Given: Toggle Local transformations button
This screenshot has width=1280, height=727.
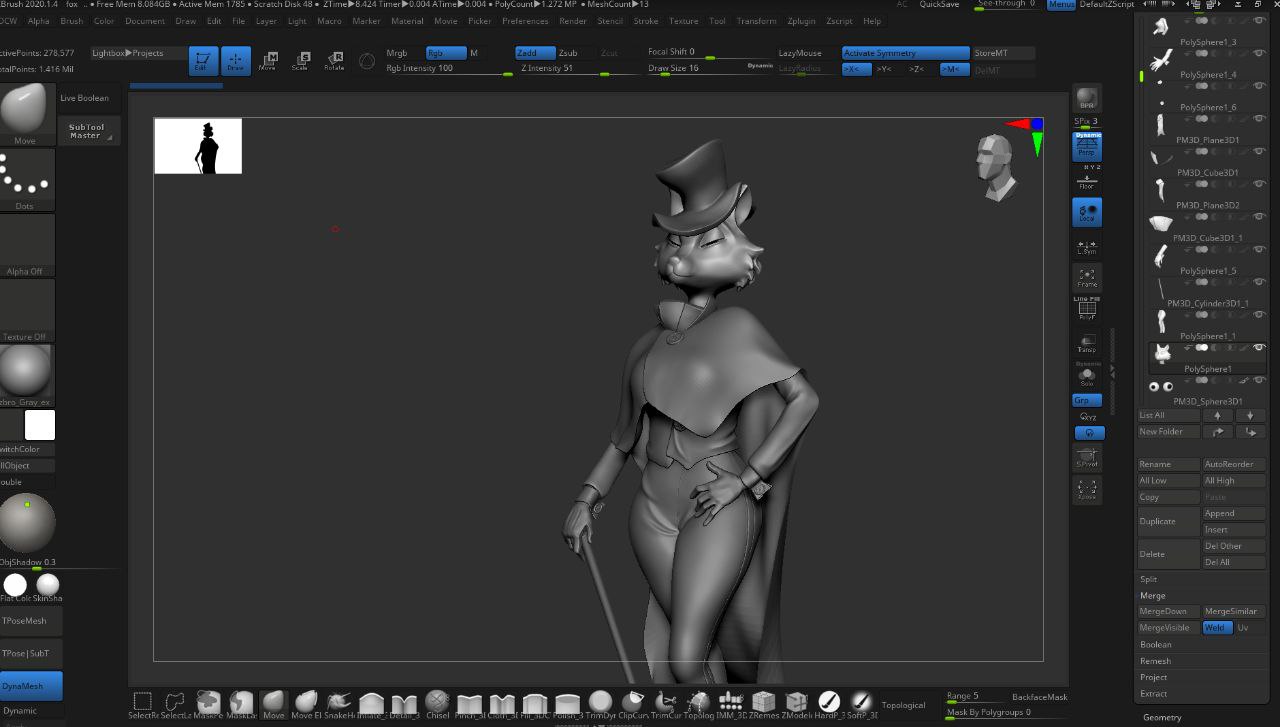Looking at the screenshot, I should (x=1087, y=212).
